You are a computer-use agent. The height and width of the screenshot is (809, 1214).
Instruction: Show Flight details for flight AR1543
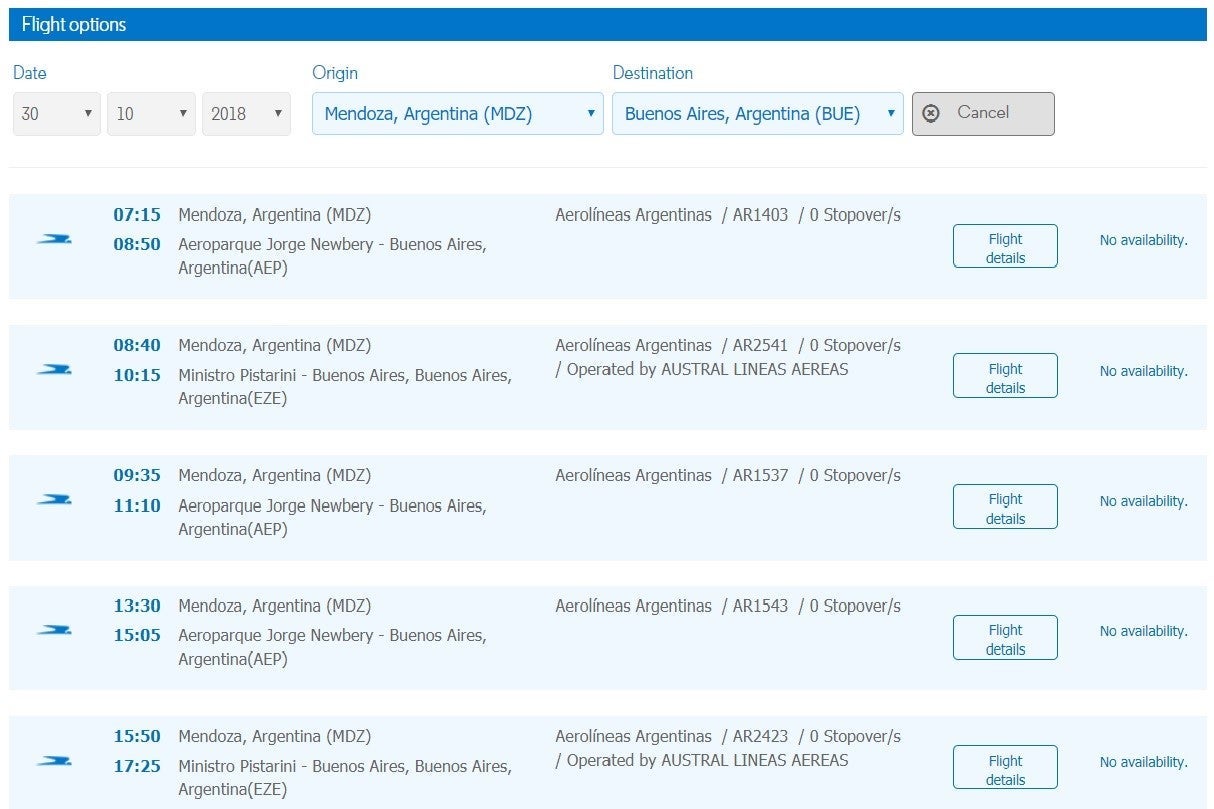(1004, 638)
